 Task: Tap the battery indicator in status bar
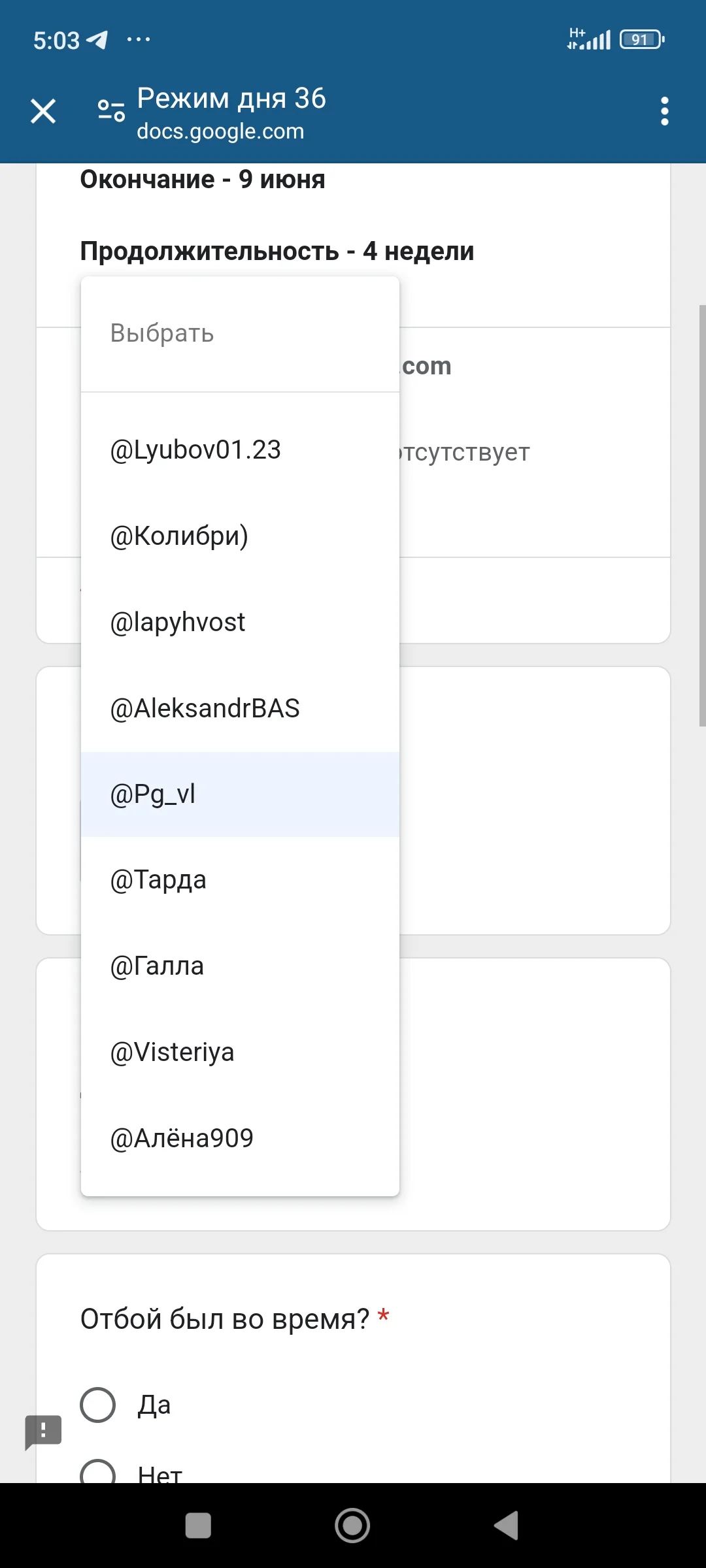(639, 39)
